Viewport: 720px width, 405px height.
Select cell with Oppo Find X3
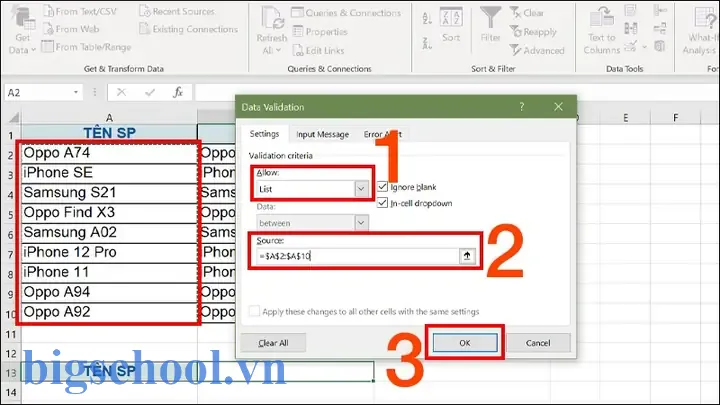pyautogui.click(x=109, y=213)
